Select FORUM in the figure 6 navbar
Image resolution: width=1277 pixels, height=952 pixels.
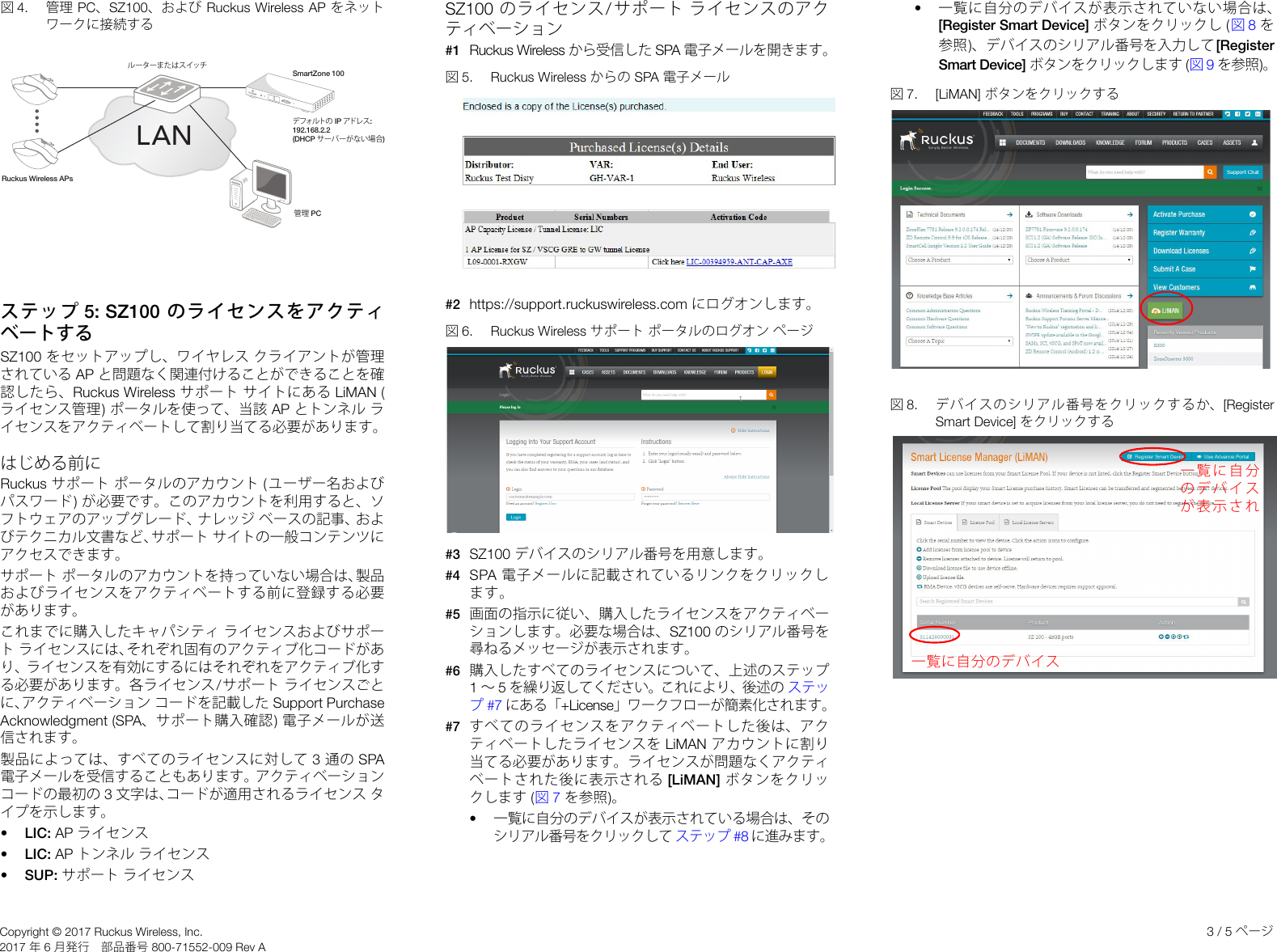pos(720,372)
